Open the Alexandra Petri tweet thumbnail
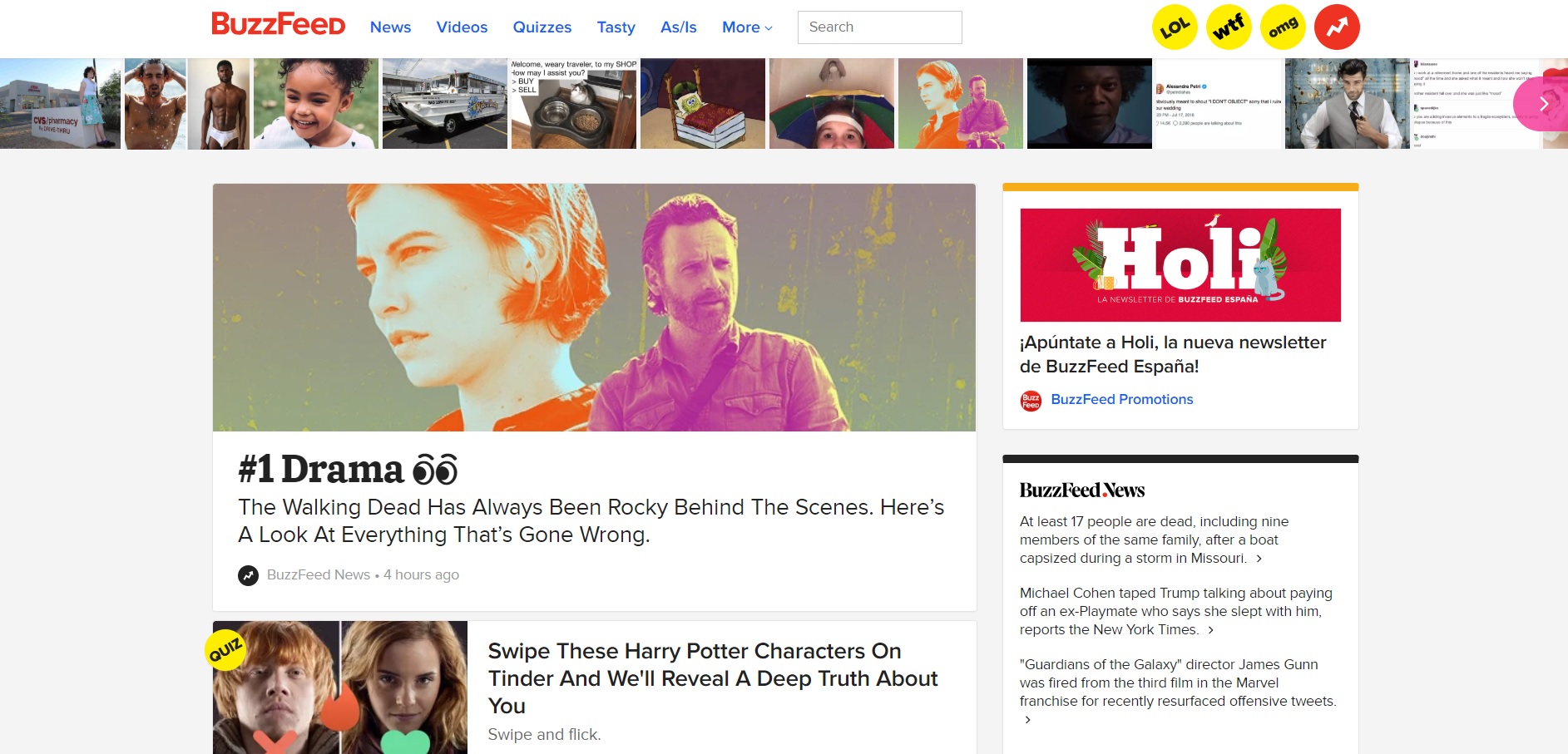Viewport: 1568px width, 754px height. pos(1219,104)
